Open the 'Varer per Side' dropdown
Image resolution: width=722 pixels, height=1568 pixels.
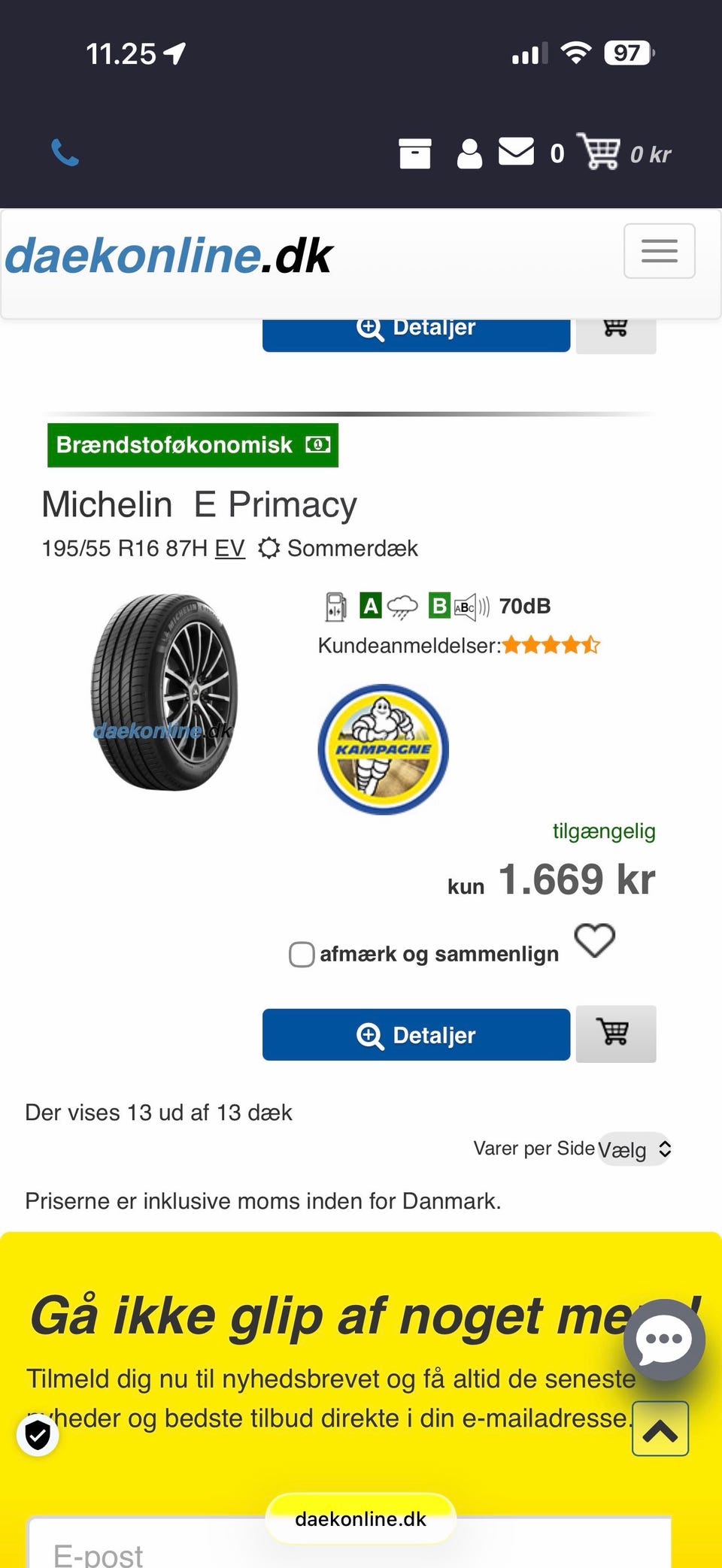633,1149
